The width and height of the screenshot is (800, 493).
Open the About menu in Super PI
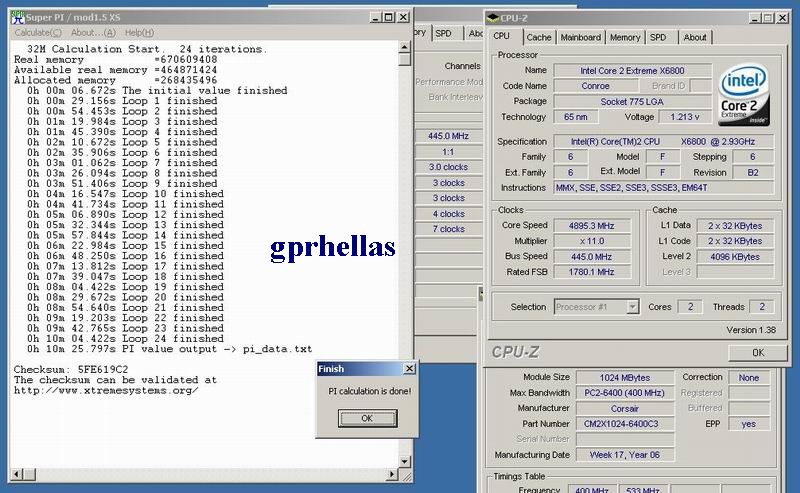pos(93,33)
